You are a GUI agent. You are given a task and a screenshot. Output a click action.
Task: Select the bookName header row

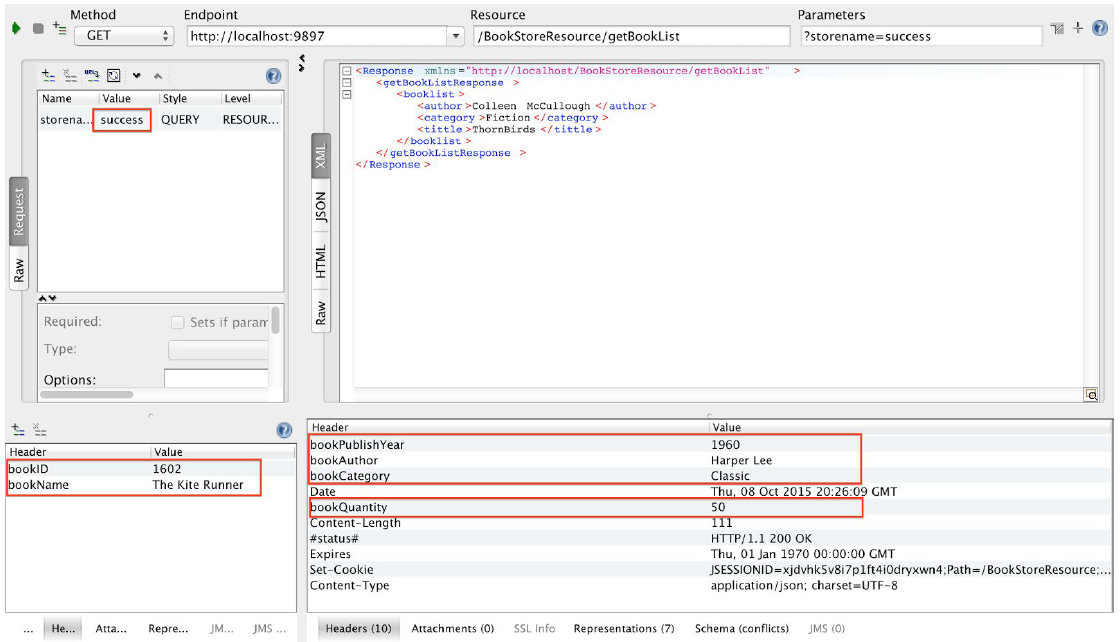tap(130, 485)
